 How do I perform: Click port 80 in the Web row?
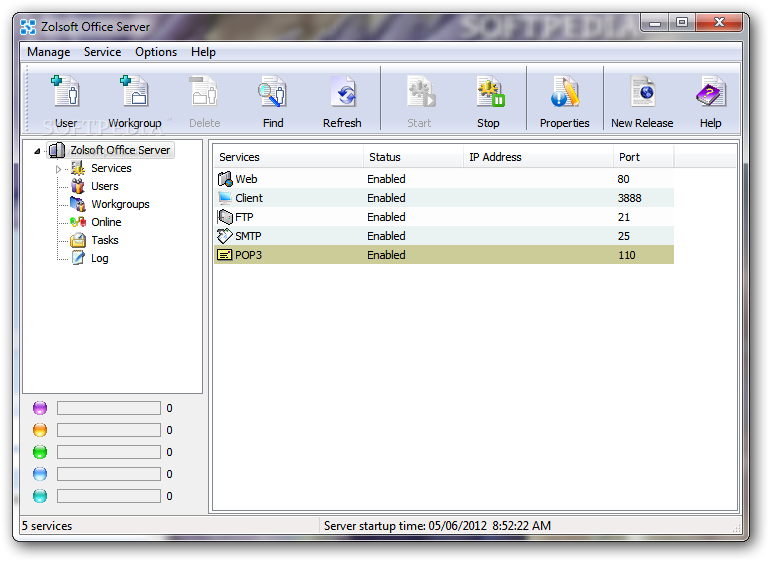coord(624,179)
